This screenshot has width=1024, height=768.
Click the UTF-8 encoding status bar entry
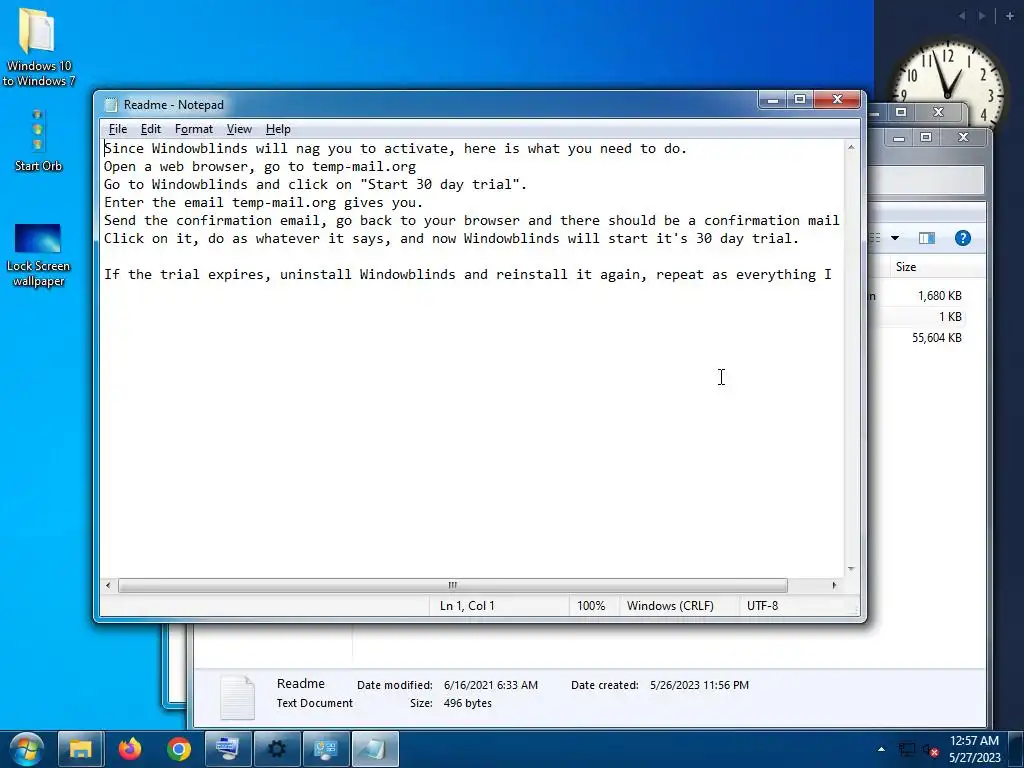click(x=763, y=605)
